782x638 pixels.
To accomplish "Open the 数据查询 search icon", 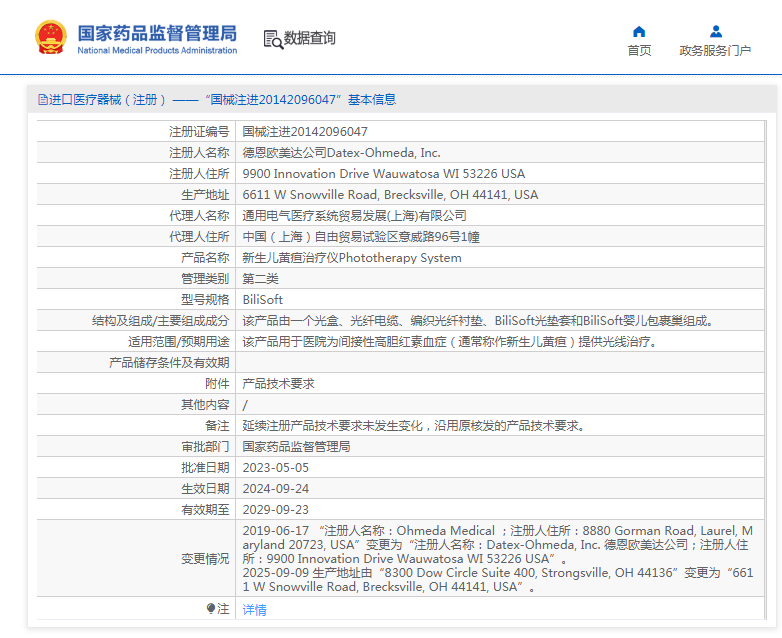I will point(273,39).
